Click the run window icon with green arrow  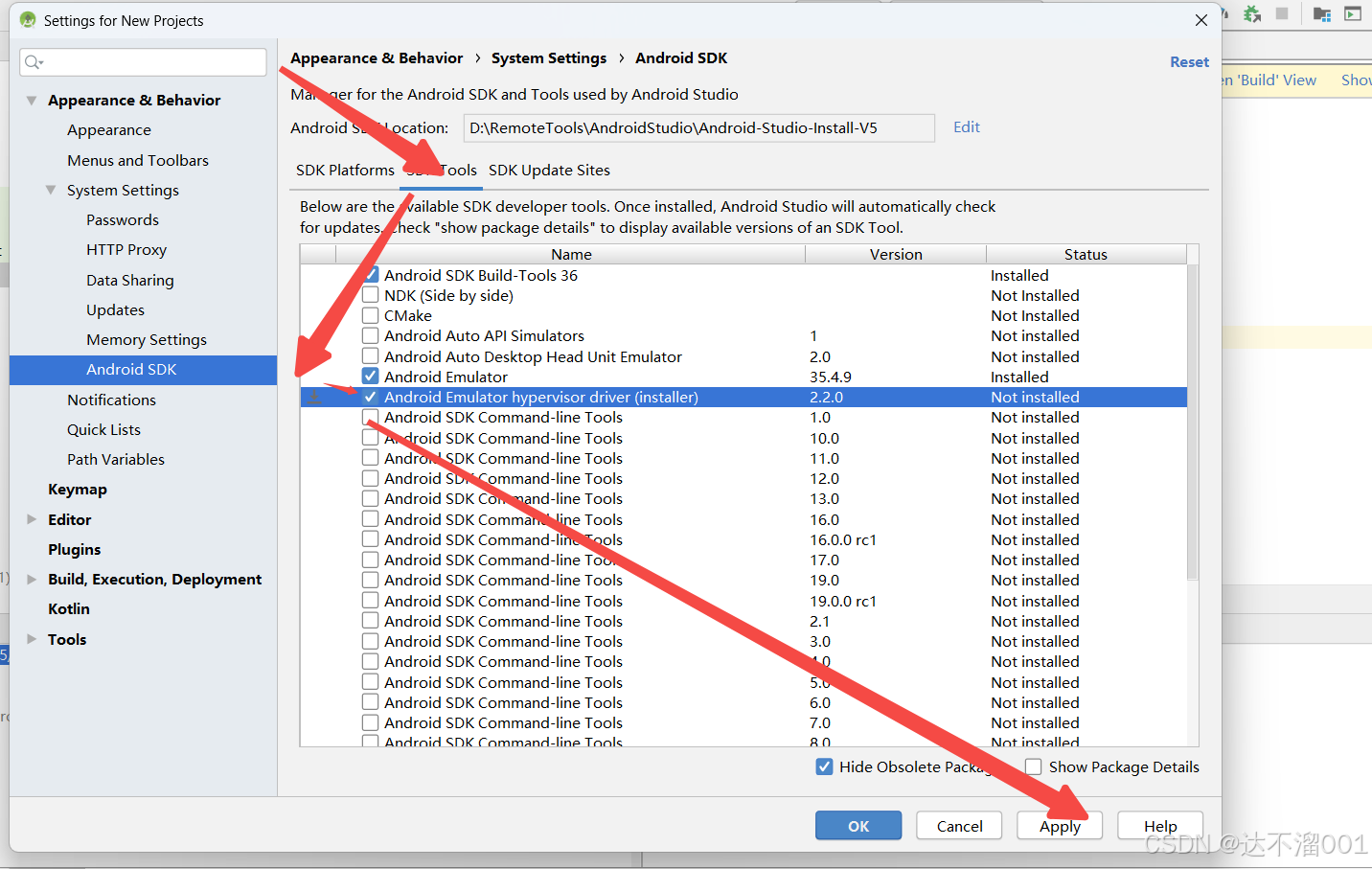(x=1353, y=13)
